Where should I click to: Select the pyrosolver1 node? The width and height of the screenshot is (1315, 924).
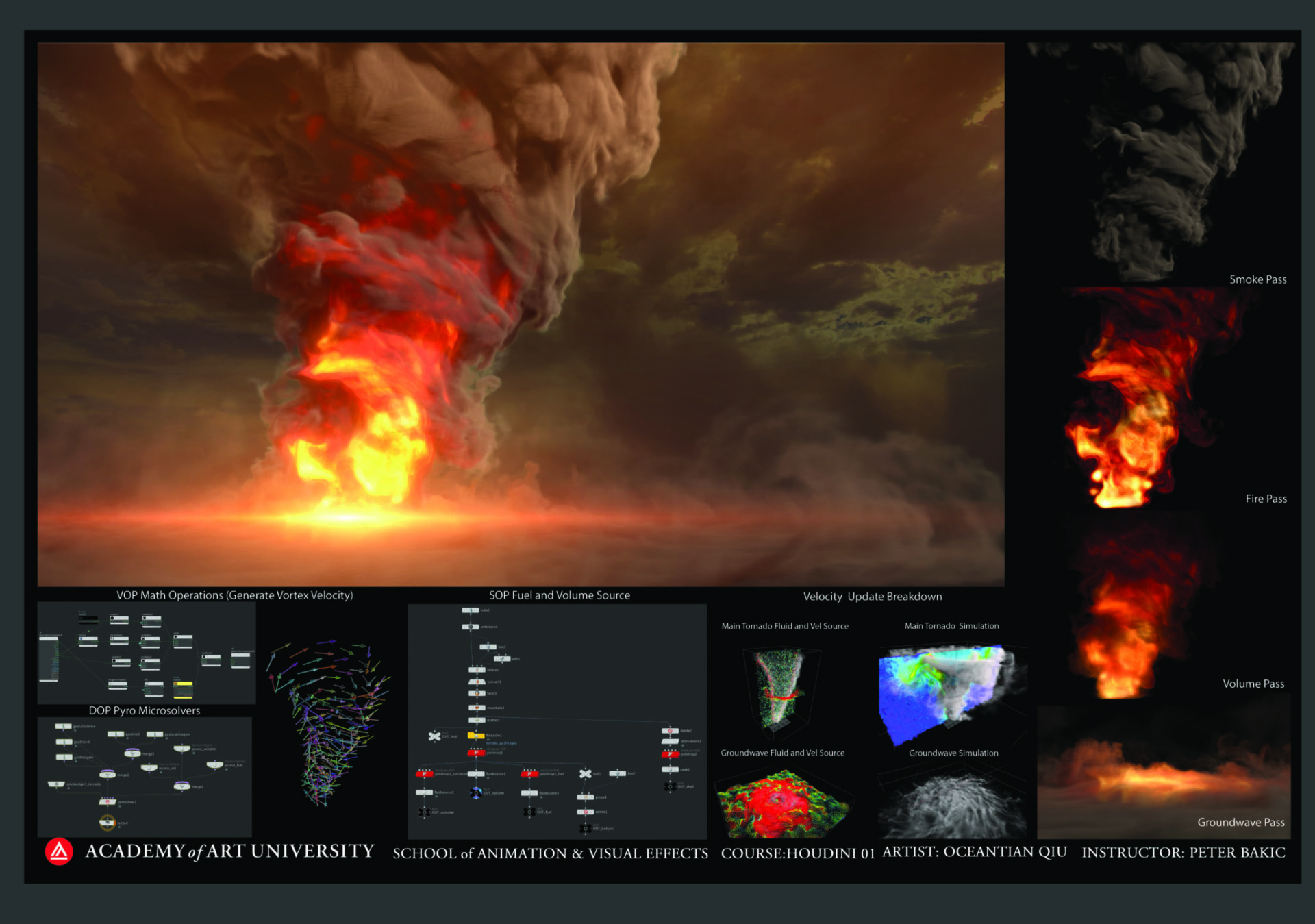pyautogui.click(x=108, y=802)
